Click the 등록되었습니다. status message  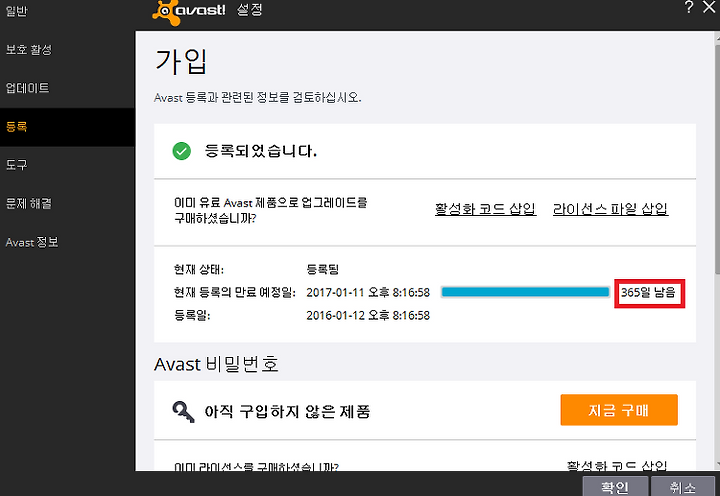tap(260, 151)
